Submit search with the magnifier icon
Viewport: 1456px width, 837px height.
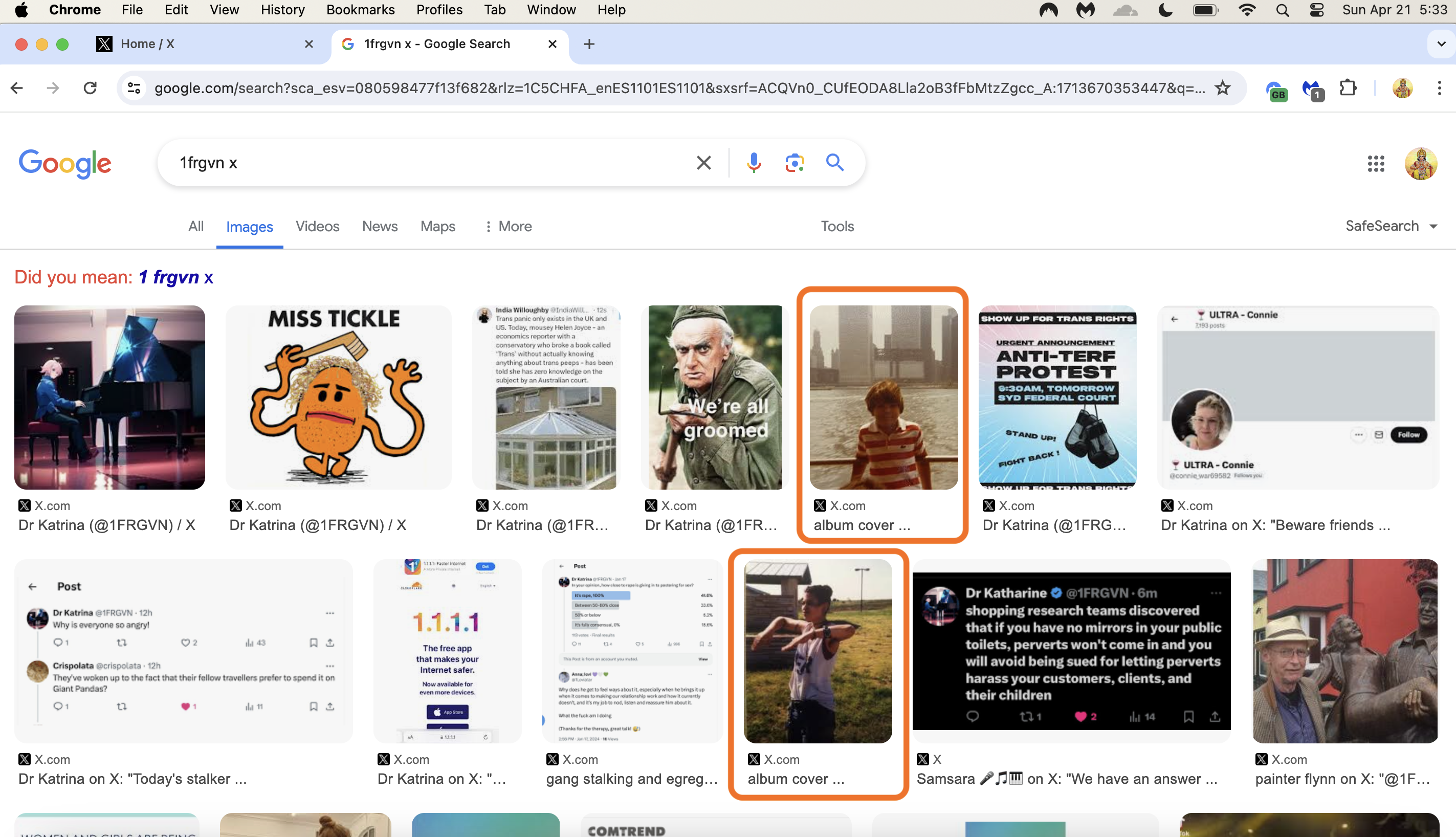tap(834, 163)
